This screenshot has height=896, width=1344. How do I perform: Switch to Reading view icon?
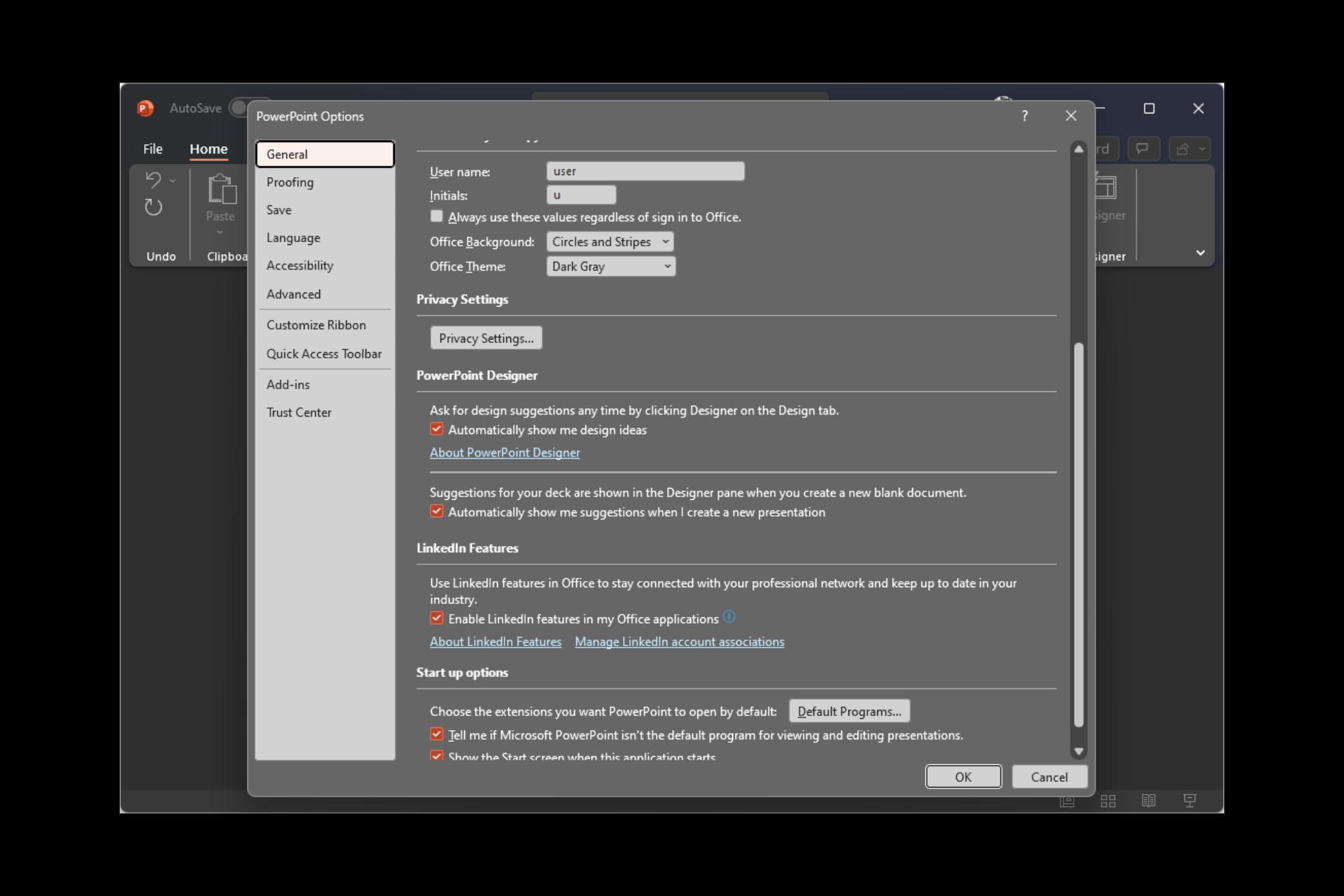click(1149, 801)
